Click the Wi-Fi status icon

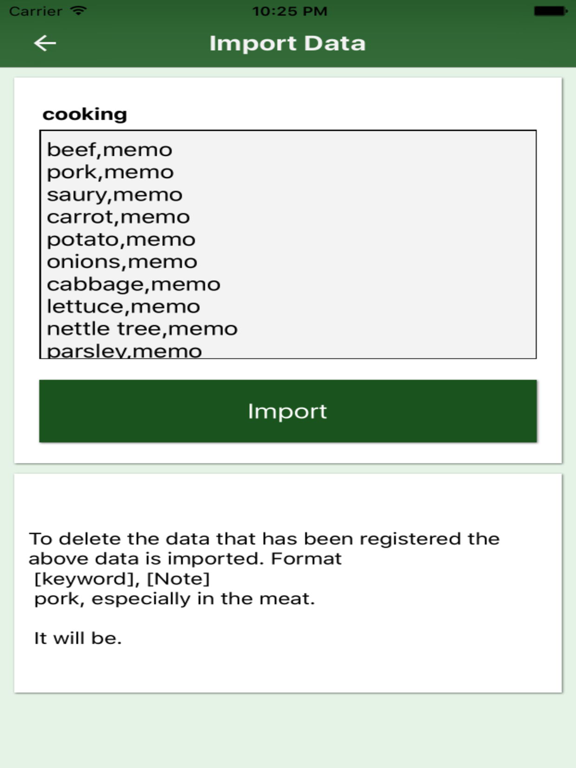pos(78,11)
